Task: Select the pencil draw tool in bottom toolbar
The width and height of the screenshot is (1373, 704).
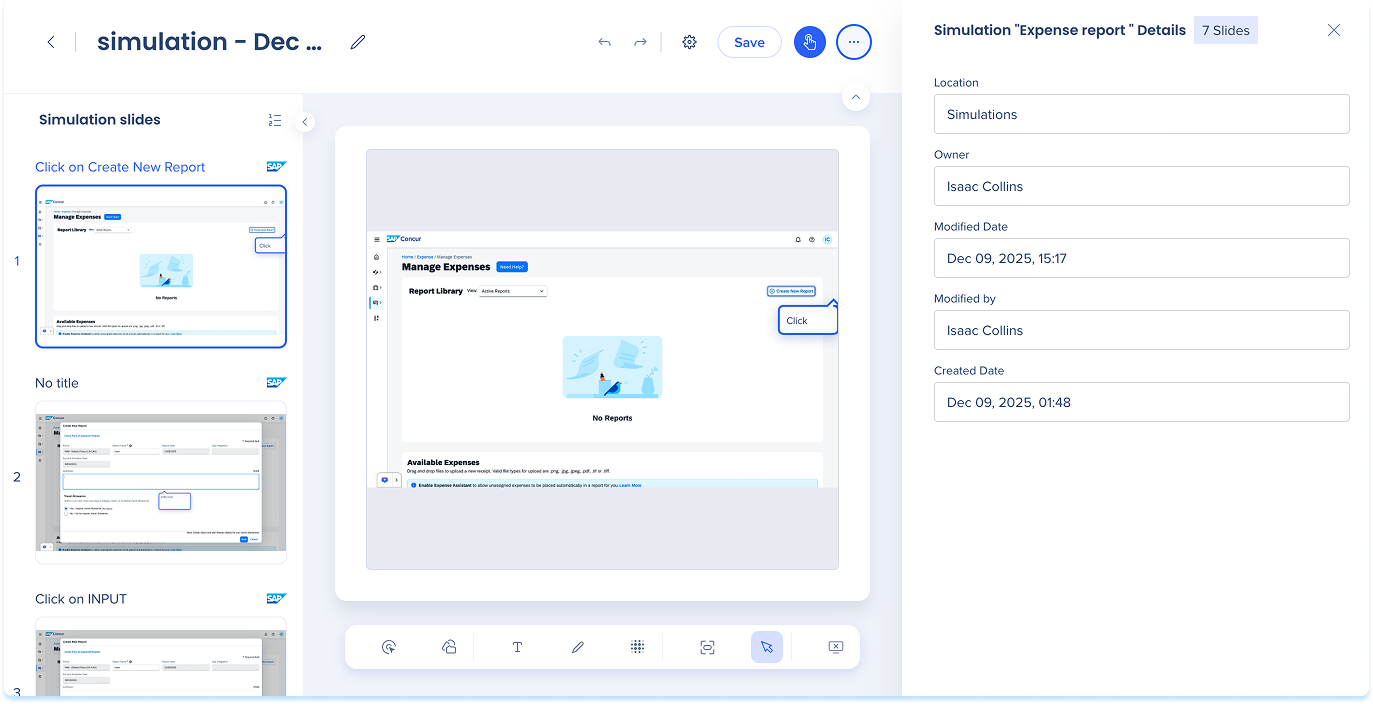Action: pos(577,647)
